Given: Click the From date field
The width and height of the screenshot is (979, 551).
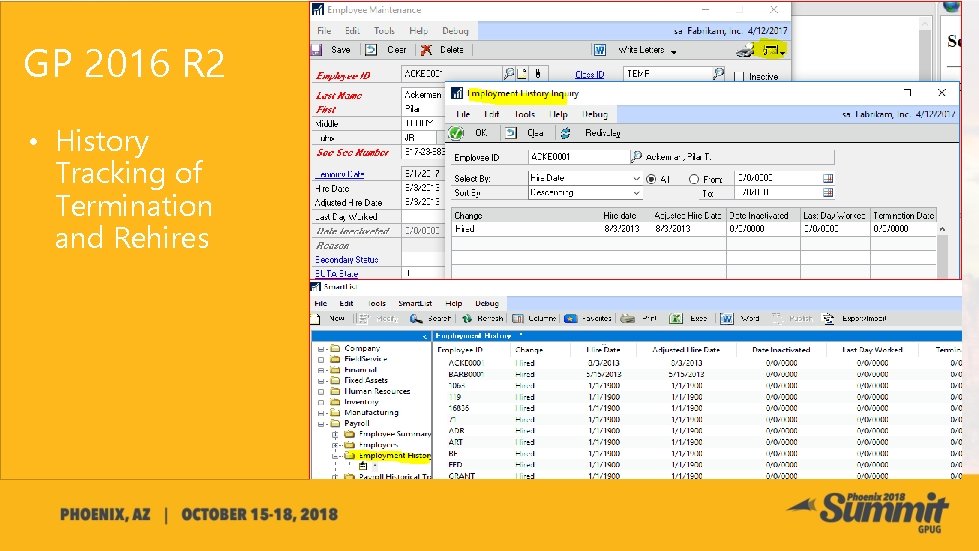Looking at the screenshot, I should [778, 178].
